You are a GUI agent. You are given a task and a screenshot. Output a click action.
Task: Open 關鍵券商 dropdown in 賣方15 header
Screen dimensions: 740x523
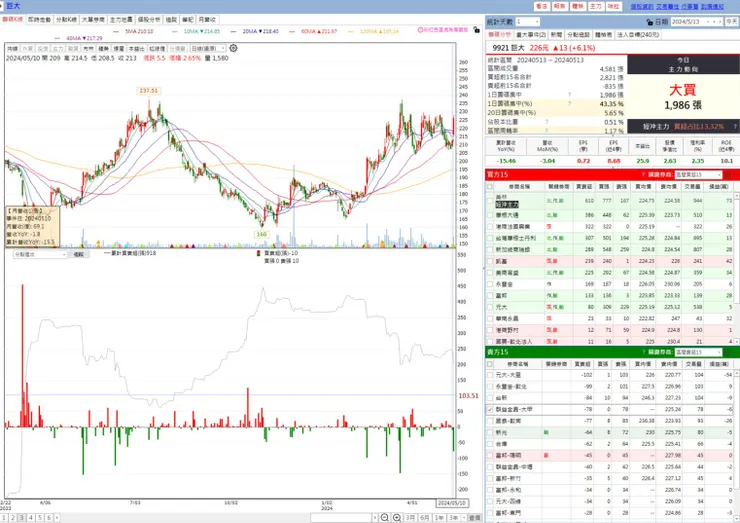coord(698,352)
